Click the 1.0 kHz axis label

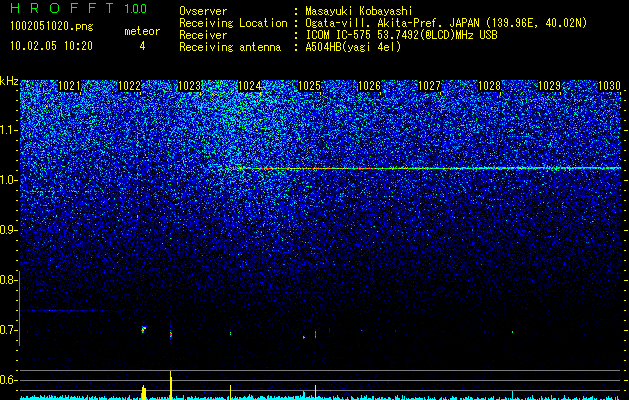9,181
